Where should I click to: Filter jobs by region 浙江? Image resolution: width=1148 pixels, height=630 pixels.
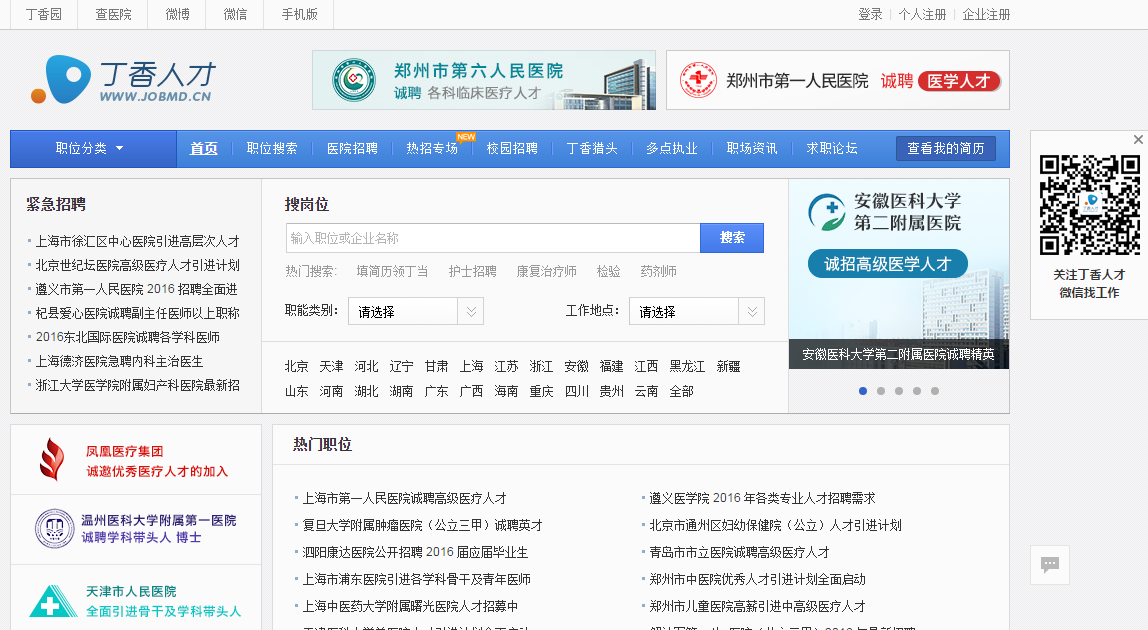click(541, 366)
